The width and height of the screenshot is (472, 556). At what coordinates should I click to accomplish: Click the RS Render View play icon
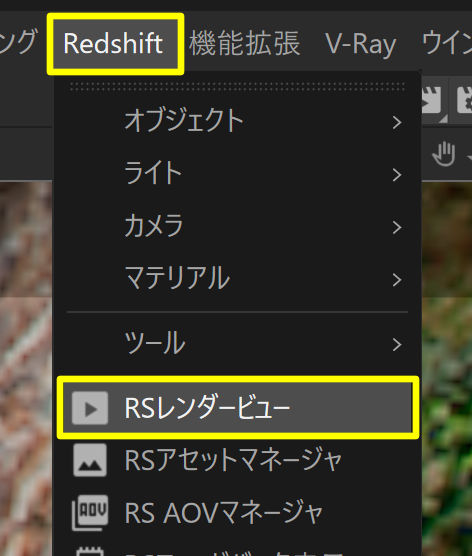pyautogui.click(x=90, y=408)
